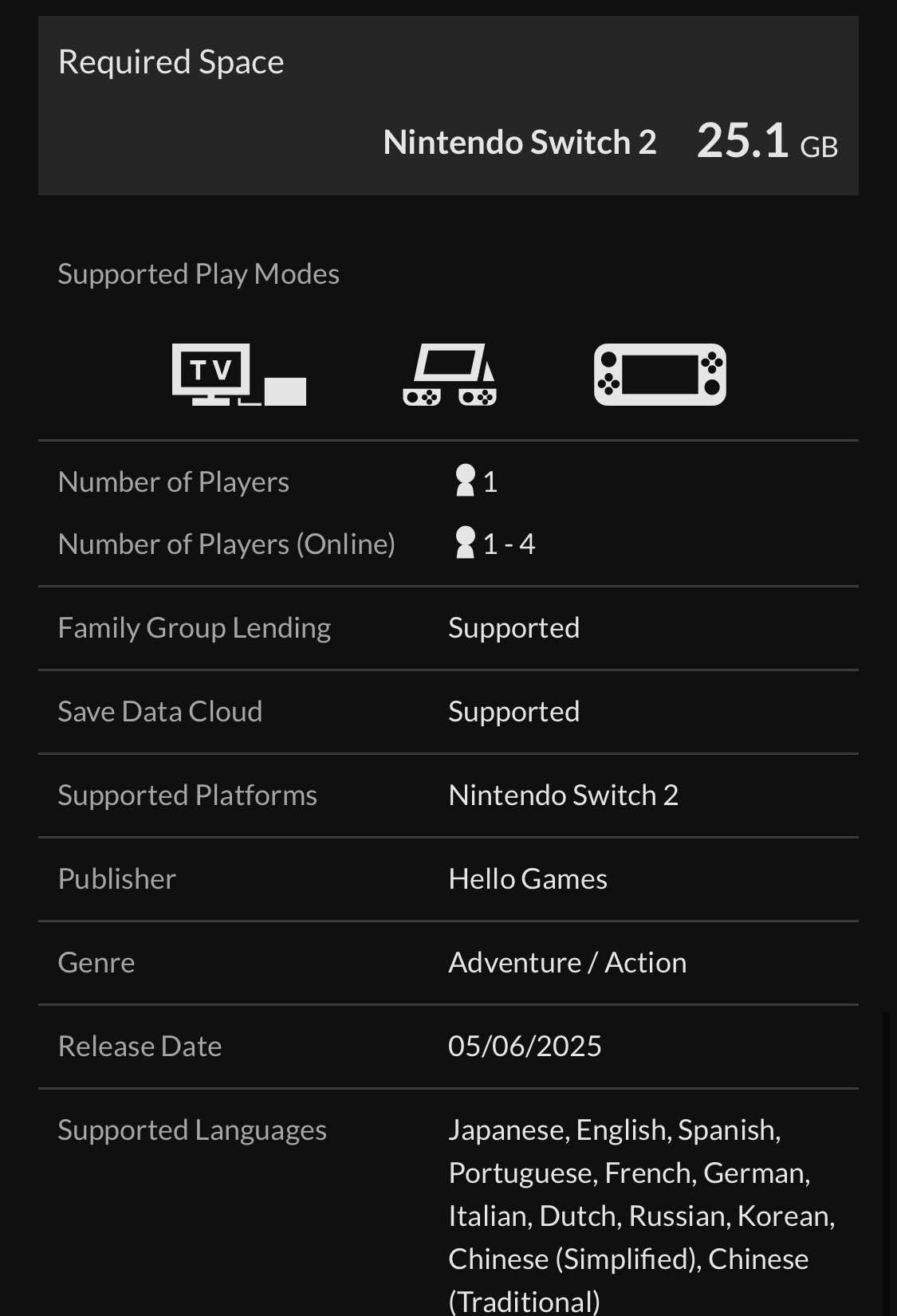Click the Family Group Lending Supported value
Image resolution: width=897 pixels, height=1316 pixels.
[513, 628]
